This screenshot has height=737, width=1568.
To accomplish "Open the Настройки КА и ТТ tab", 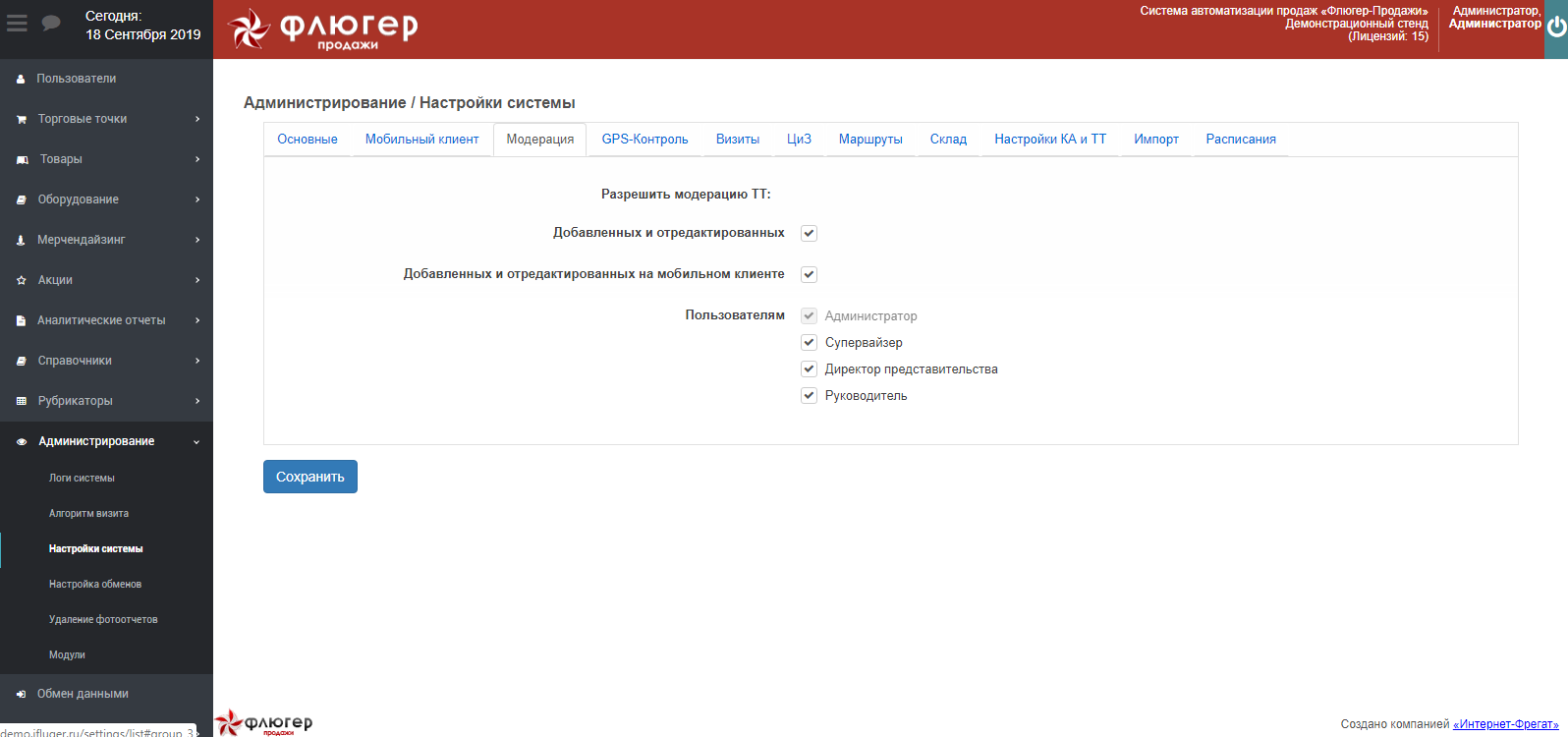I will pos(1050,140).
